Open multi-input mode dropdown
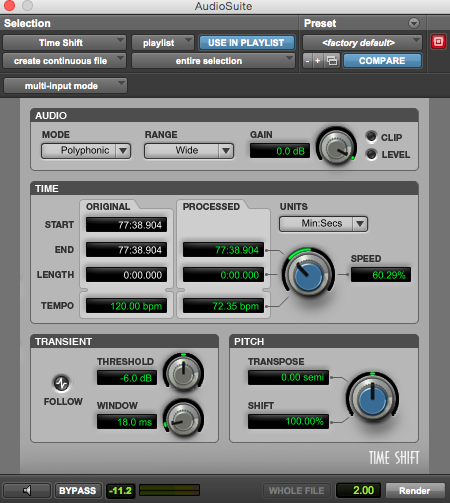450x503 pixels. click(65, 86)
